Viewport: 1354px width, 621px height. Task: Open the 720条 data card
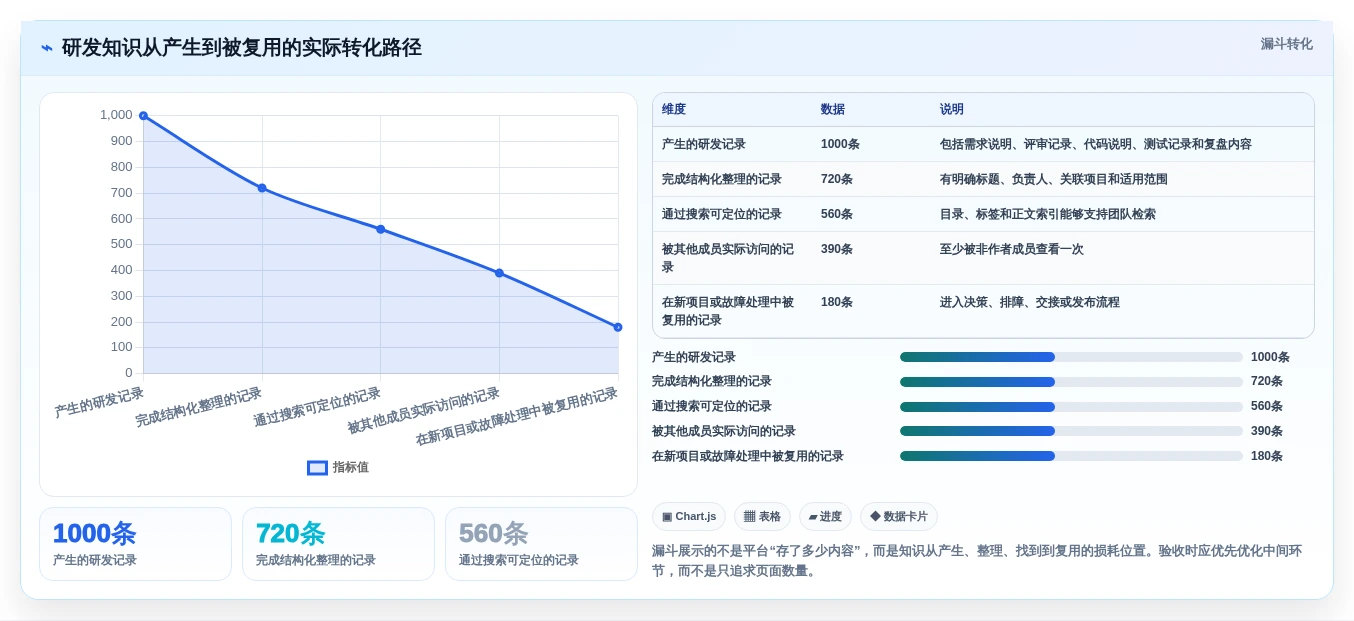(338, 544)
